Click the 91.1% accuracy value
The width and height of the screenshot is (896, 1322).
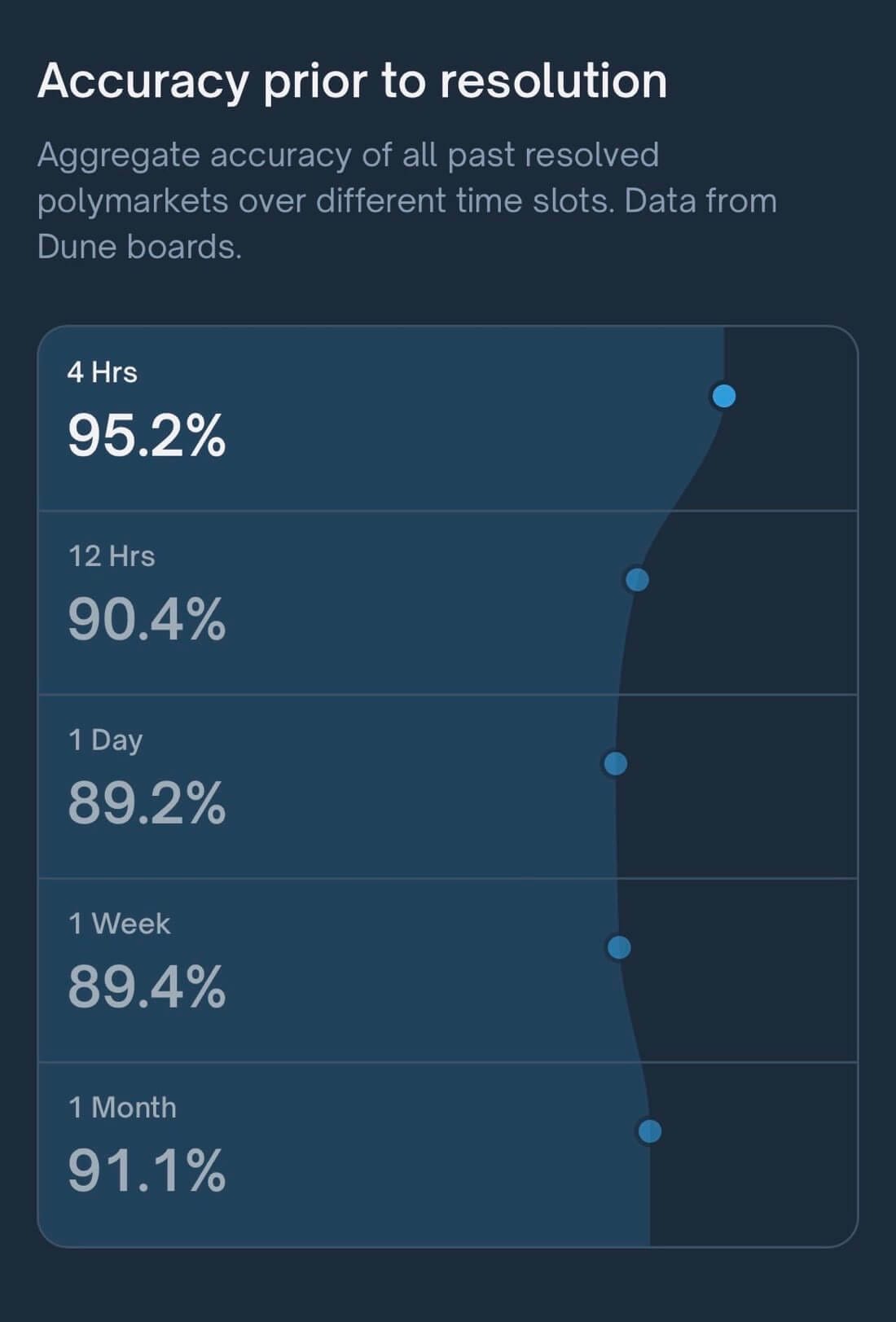(x=147, y=1171)
